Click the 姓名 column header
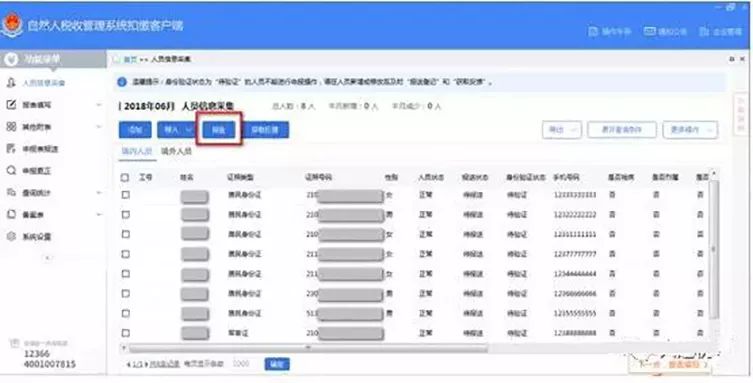Viewport: 753px width, 383px height. point(187,178)
